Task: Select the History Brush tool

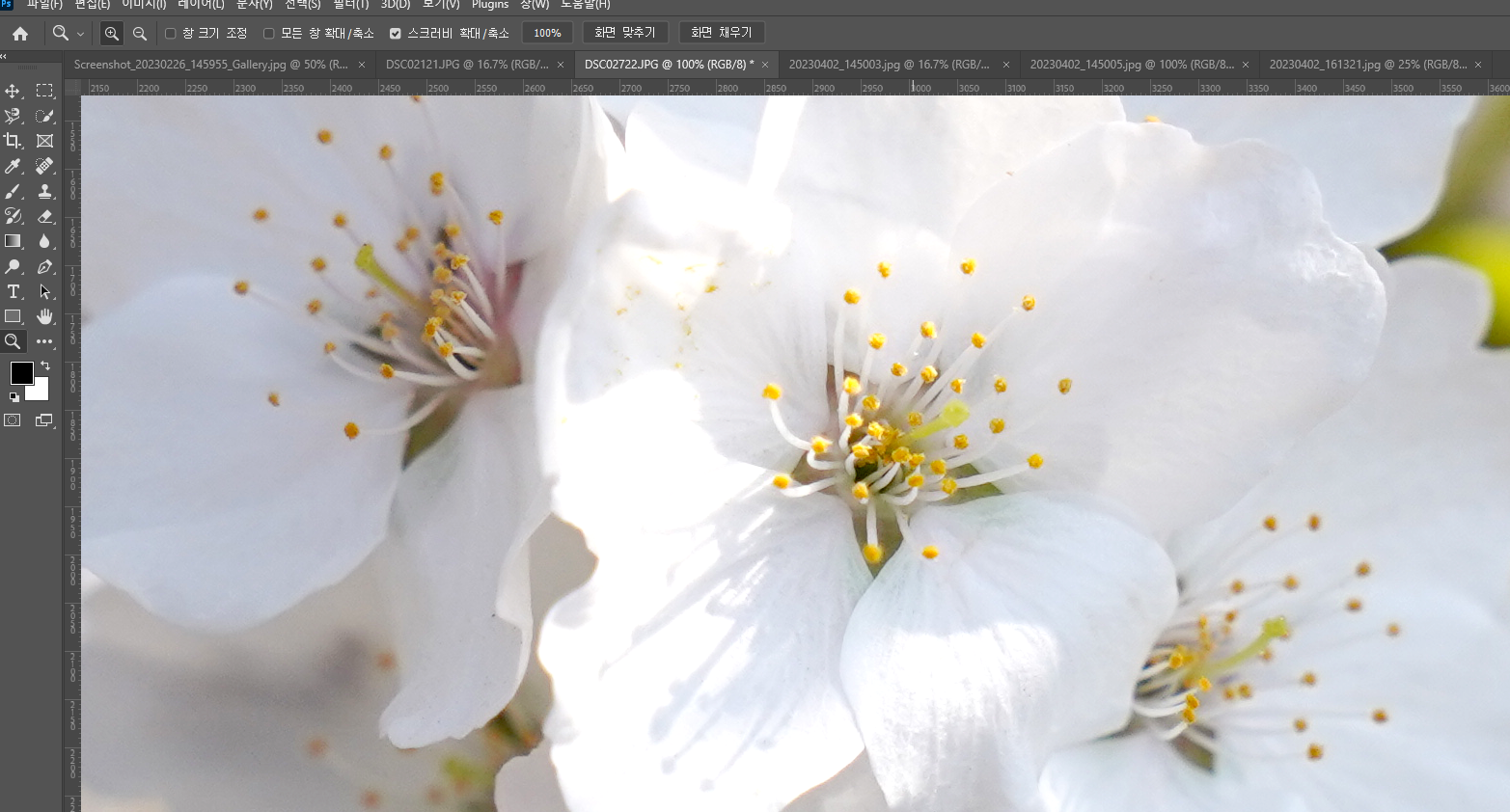Action: click(x=13, y=216)
